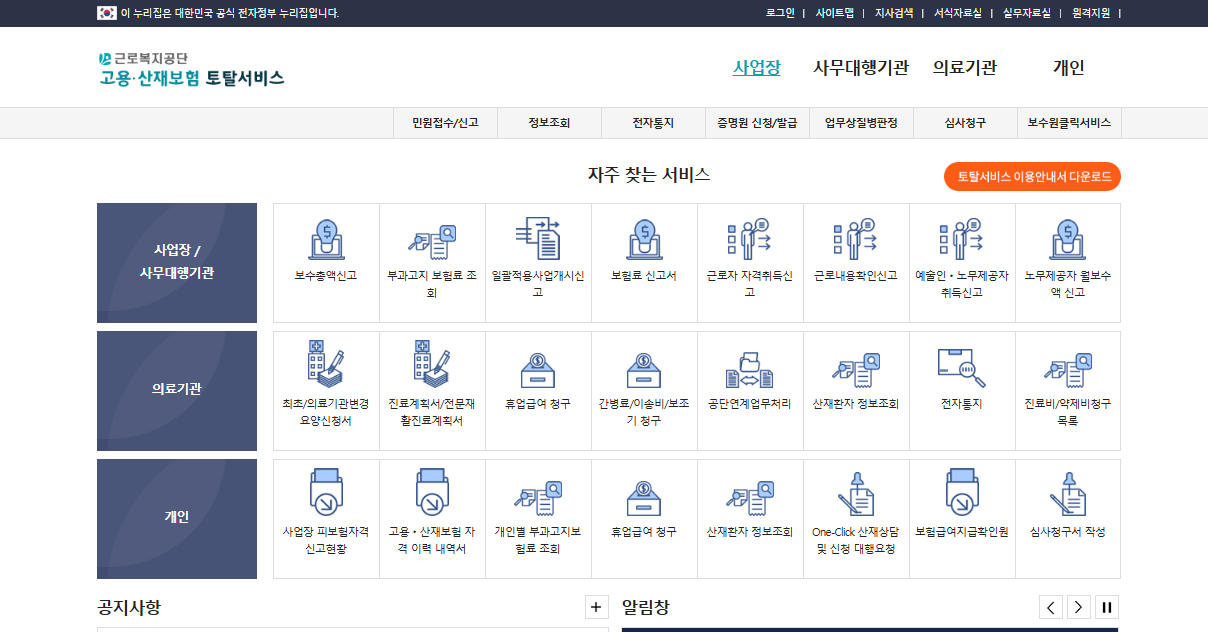This screenshot has height=632, width=1208.
Task: Open 휴업급여 청구 in the 의료기관 row
Action: pyautogui.click(x=538, y=385)
